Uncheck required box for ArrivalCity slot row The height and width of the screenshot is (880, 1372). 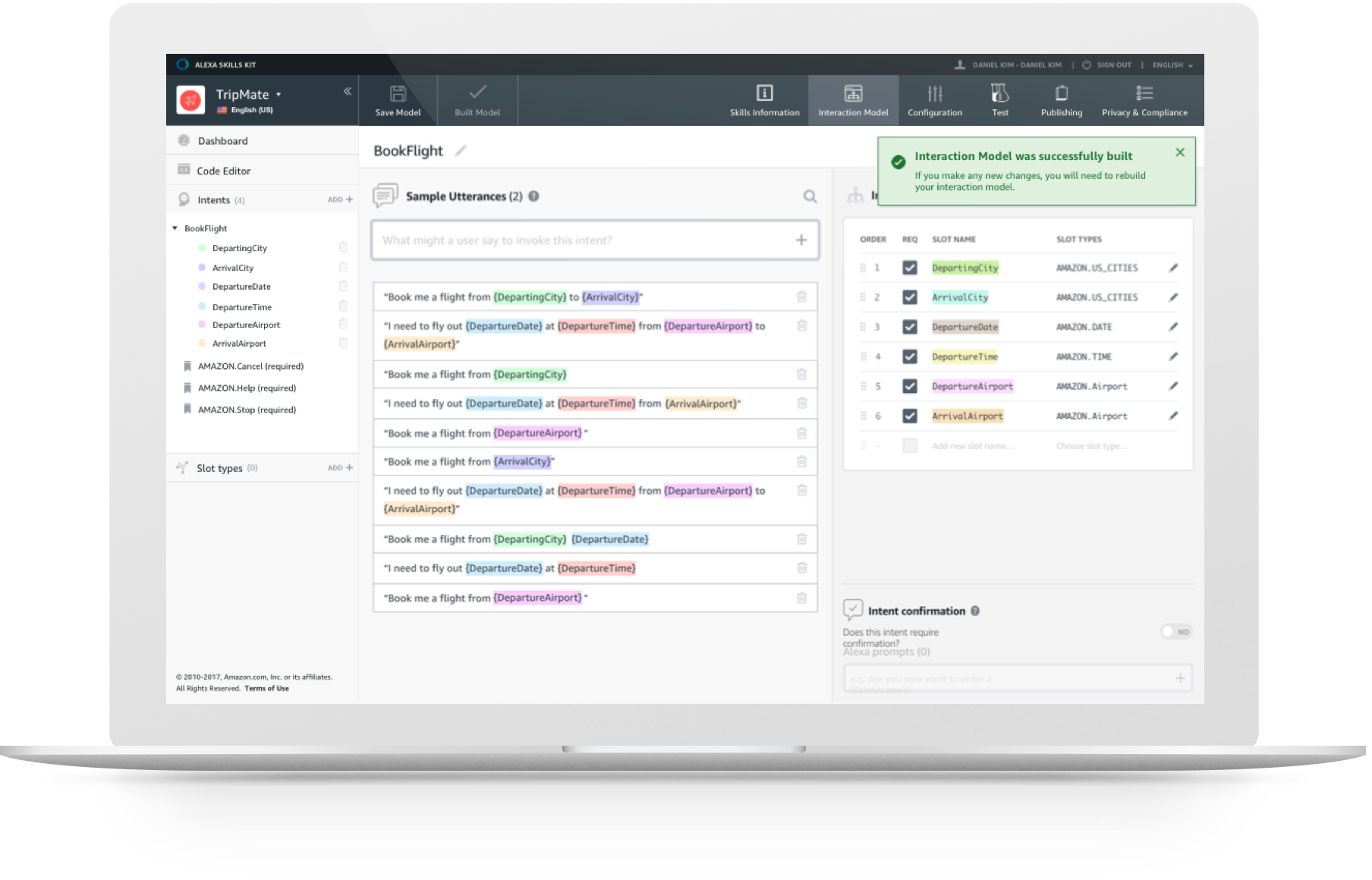[910, 297]
